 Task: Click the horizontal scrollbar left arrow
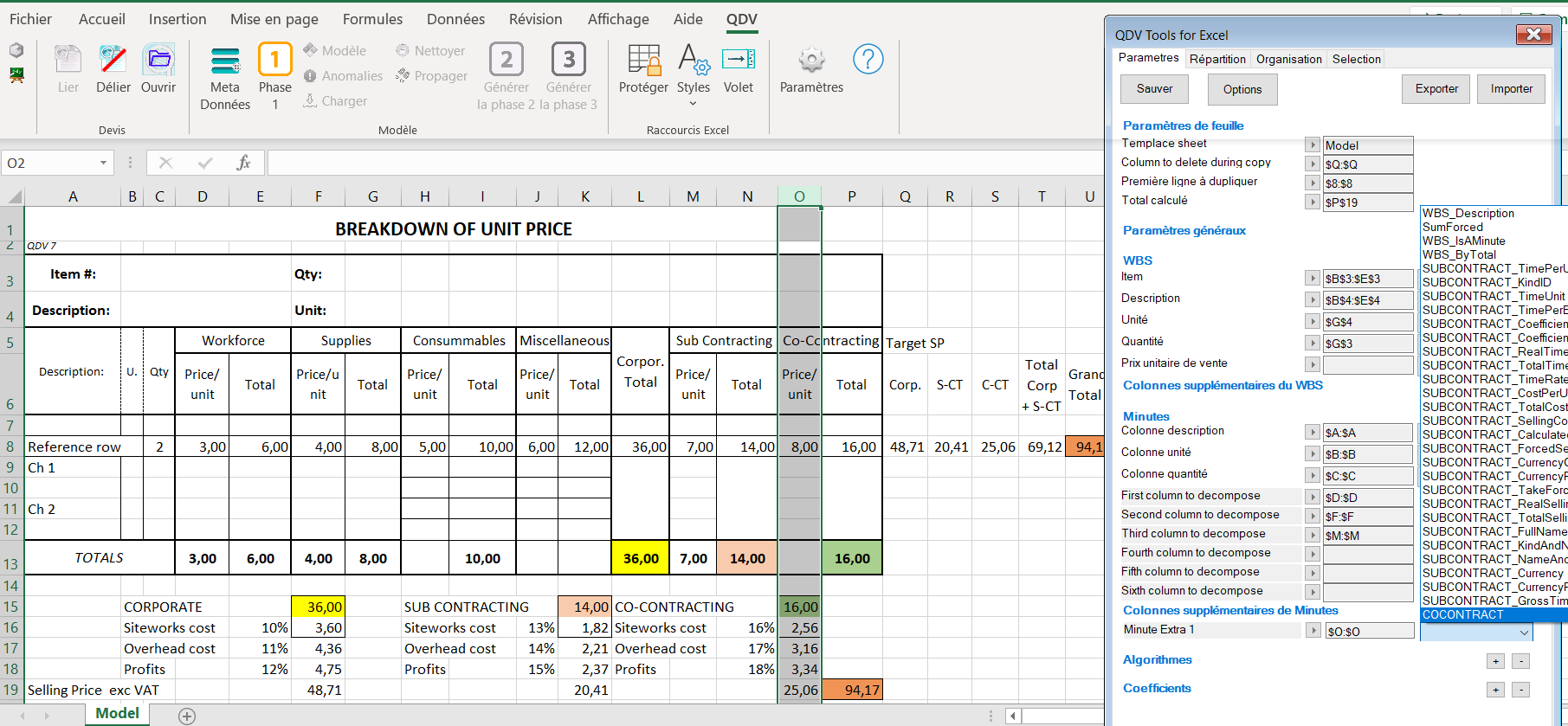coord(1013,716)
